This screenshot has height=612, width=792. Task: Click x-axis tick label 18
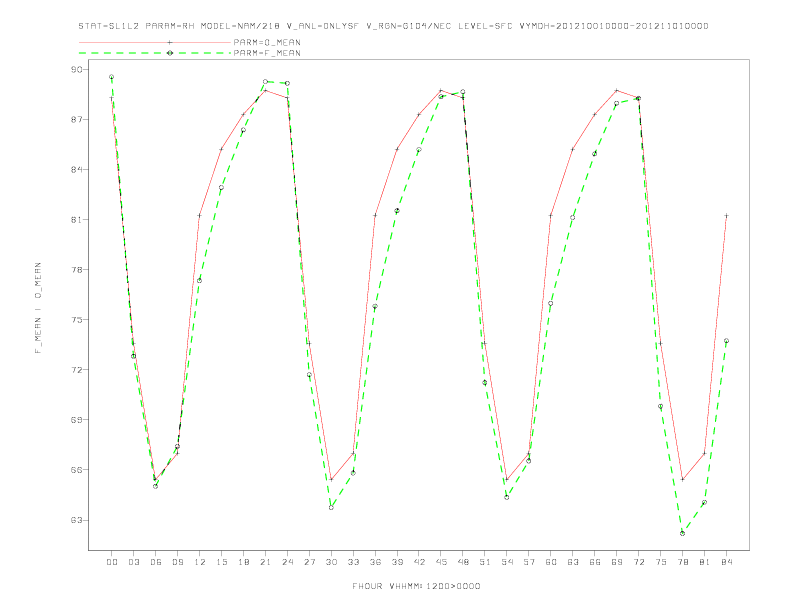pyautogui.click(x=243, y=562)
